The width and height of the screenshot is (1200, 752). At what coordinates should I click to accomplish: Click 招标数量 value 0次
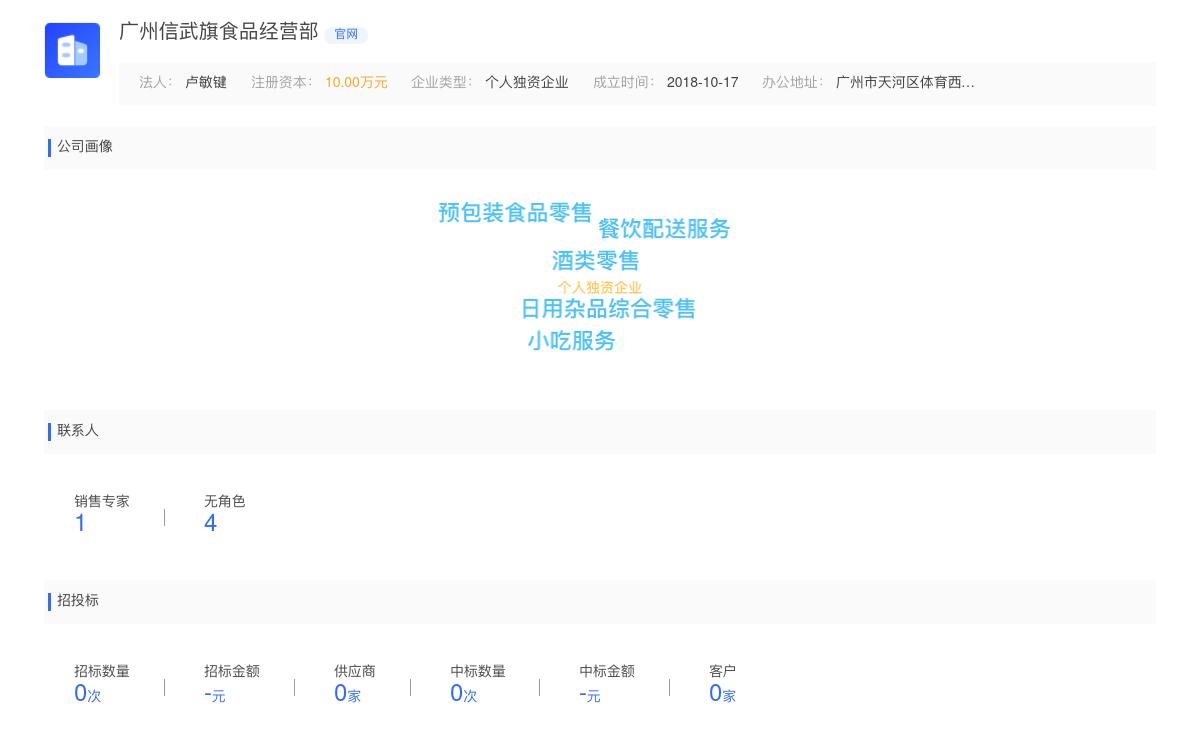pos(88,693)
